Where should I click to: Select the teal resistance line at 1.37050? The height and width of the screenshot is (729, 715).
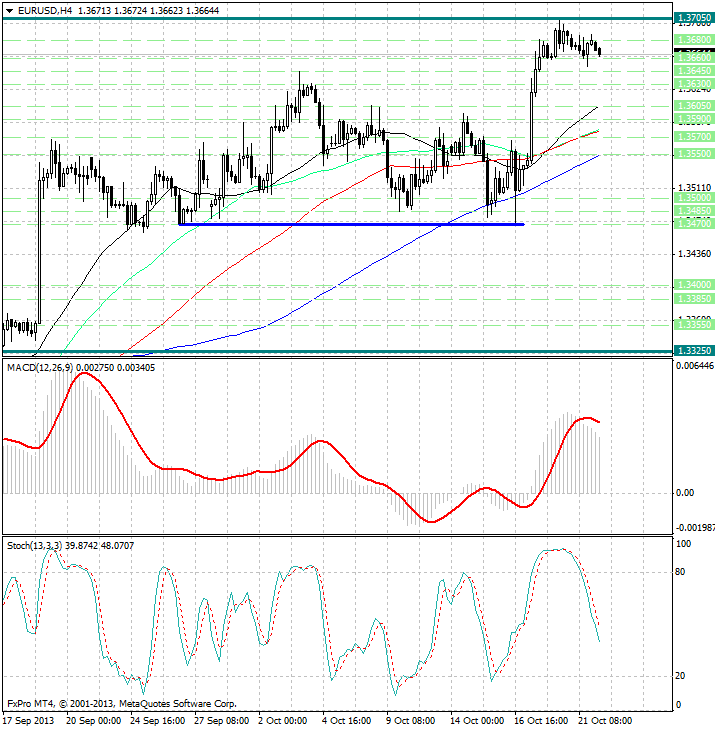(338, 19)
